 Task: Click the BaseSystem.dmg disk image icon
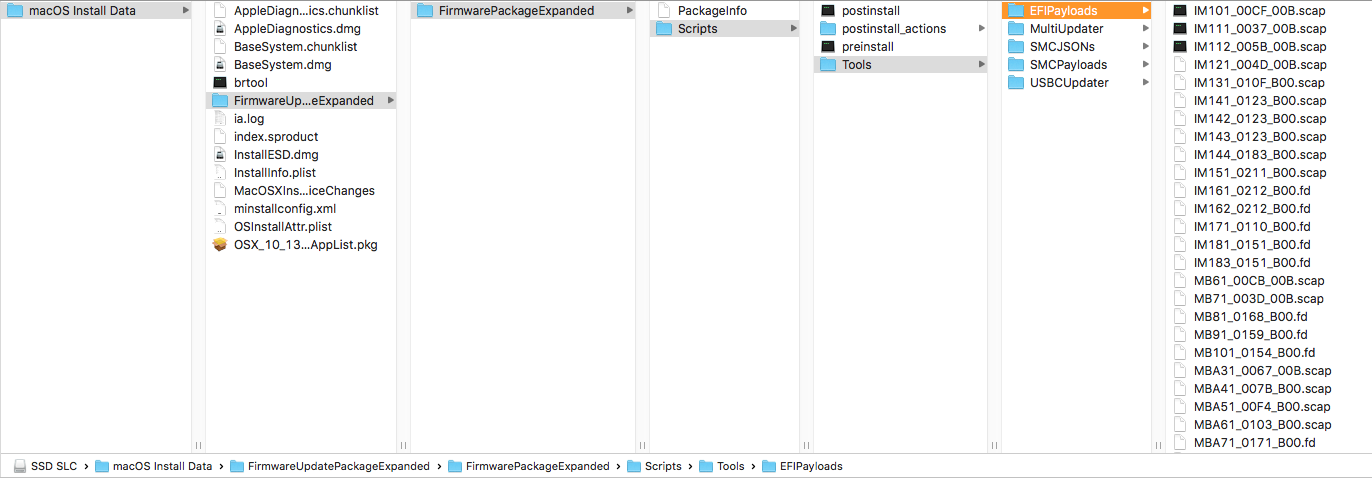(x=220, y=65)
